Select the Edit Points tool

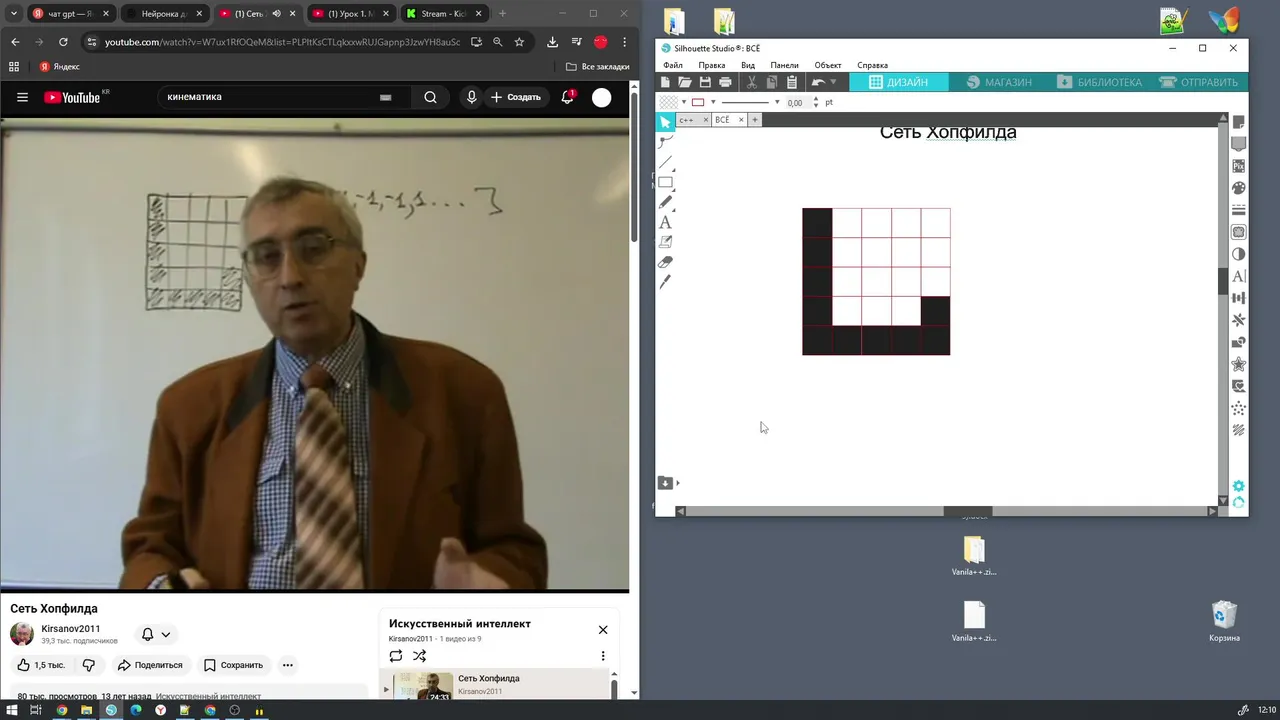tap(665, 142)
